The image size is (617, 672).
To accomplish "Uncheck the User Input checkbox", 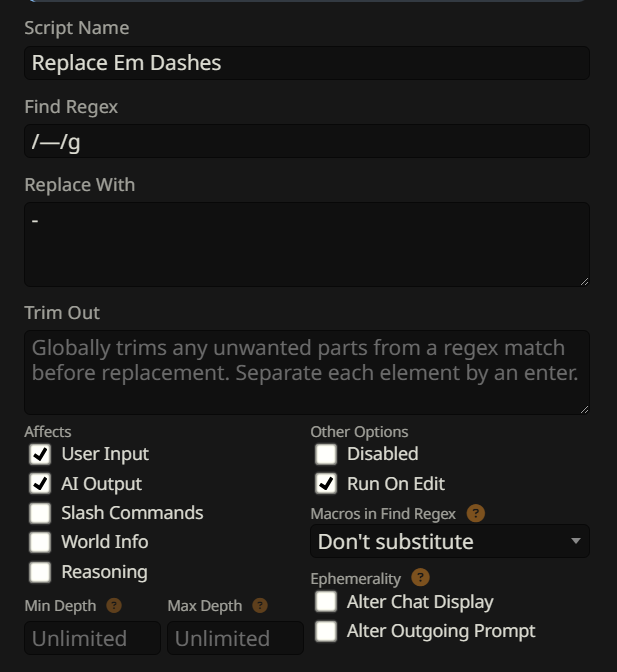I will pyautogui.click(x=40, y=454).
